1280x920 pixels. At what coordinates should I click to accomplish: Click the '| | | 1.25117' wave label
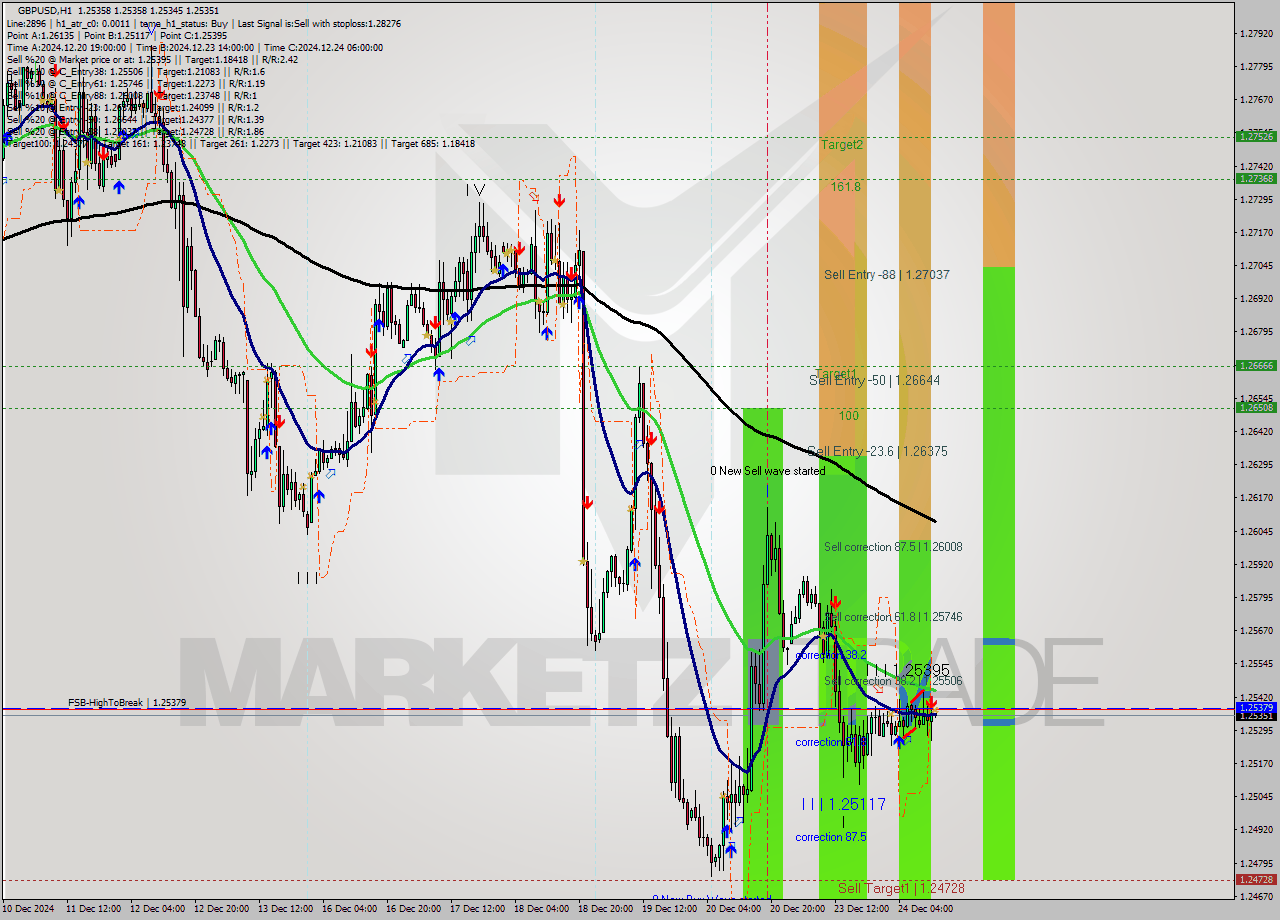844,804
